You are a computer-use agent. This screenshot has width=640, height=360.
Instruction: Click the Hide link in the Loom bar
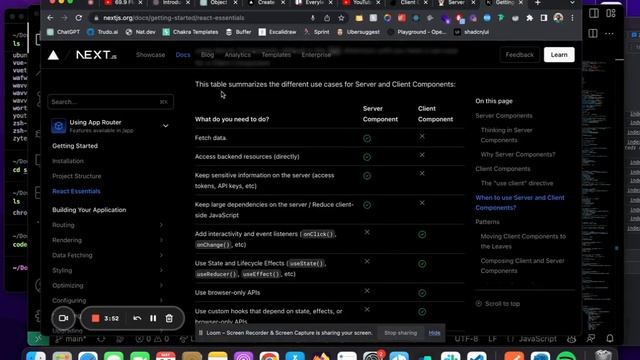click(434, 333)
